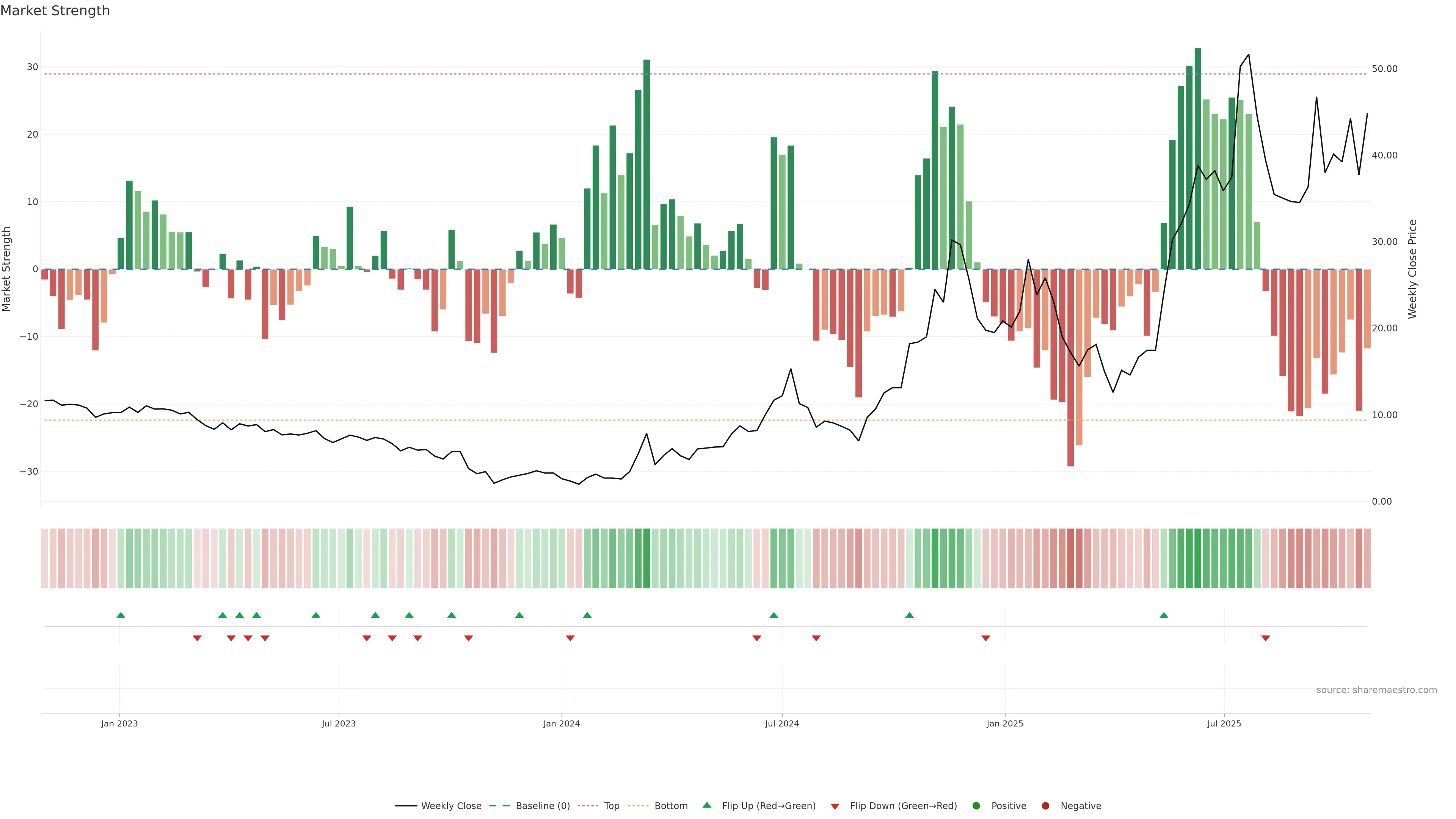Click the tallest dark green strength bar
Viewport: 1456px width, 819px height.
[1198, 158]
